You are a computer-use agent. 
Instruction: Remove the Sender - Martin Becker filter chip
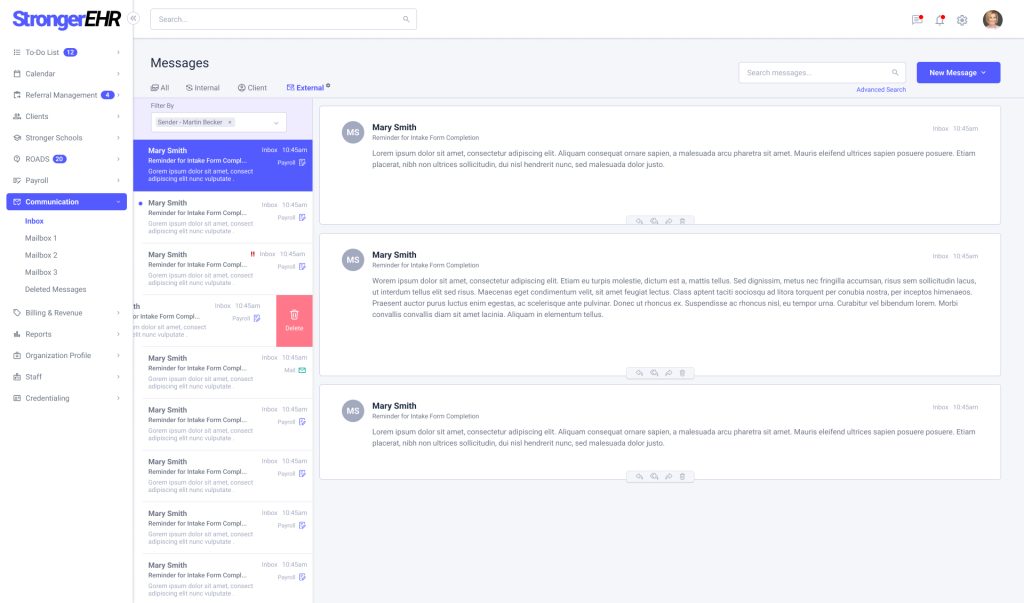pyautogui.click(x=230, y=122)
